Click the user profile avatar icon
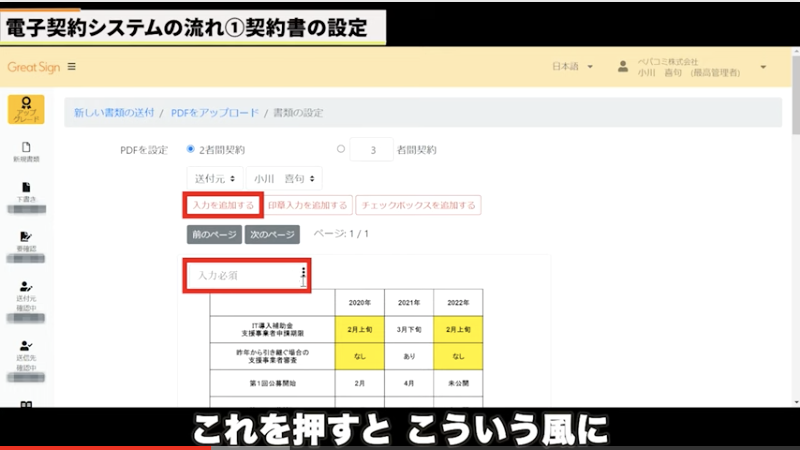 (623, 67)
